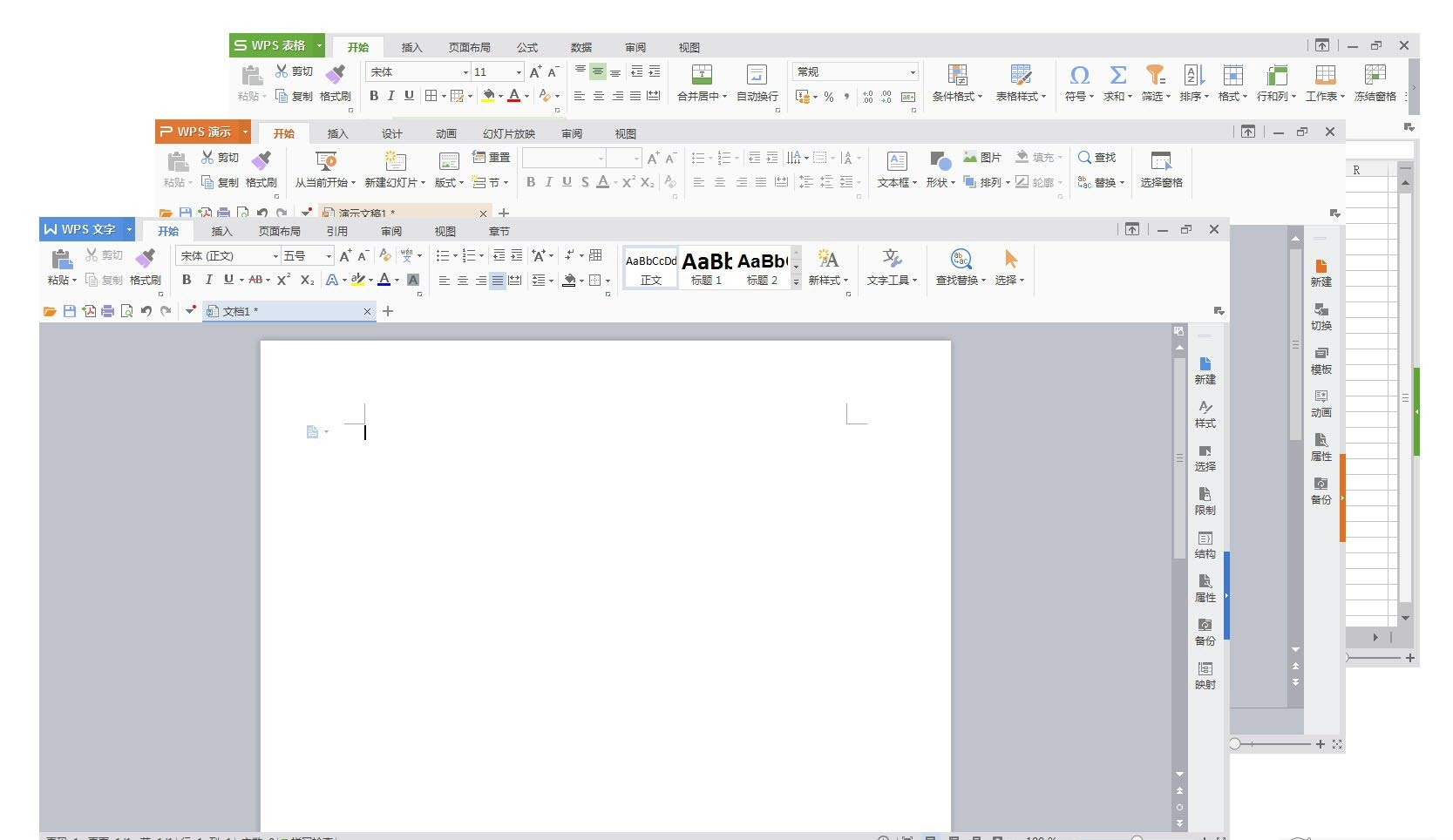Click Freeze Panes (冻结窗格) in Spreadsheets
The image size is (1453, 840).
(x=1375, y=84)
